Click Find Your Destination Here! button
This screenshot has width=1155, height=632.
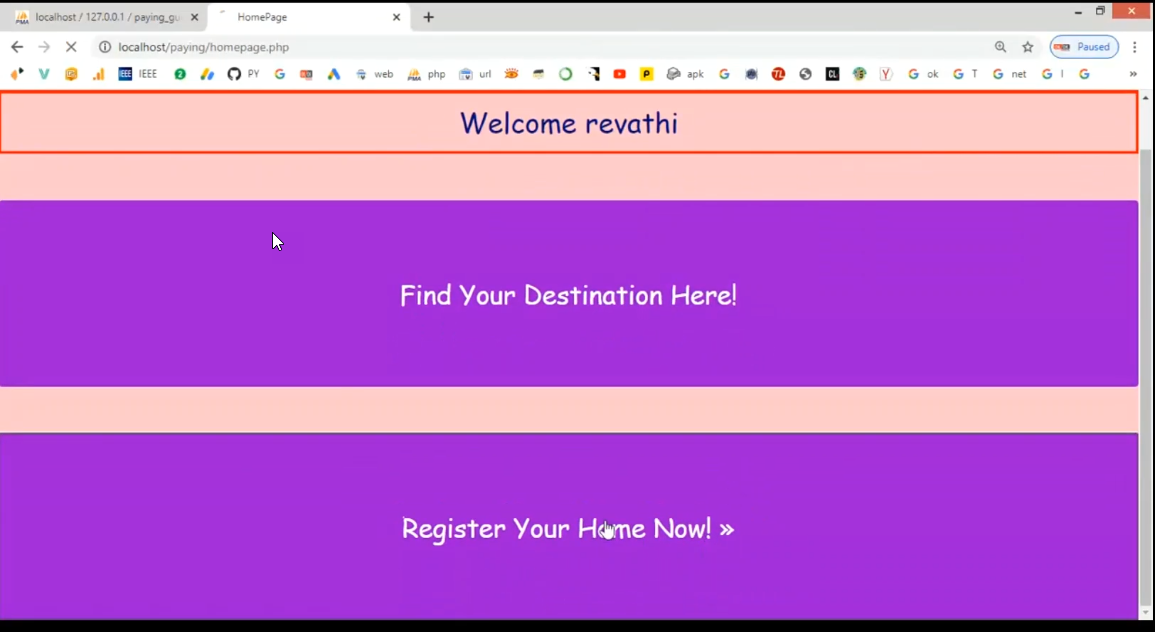pos(569,294)
